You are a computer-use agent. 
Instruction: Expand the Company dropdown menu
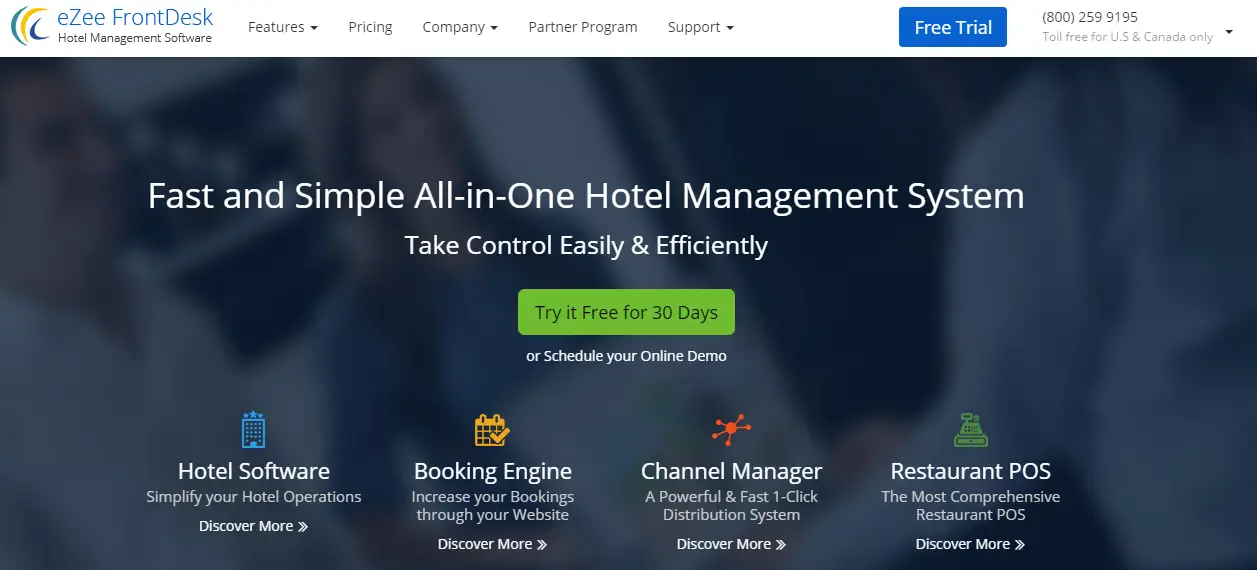click(x=460, y=27)
